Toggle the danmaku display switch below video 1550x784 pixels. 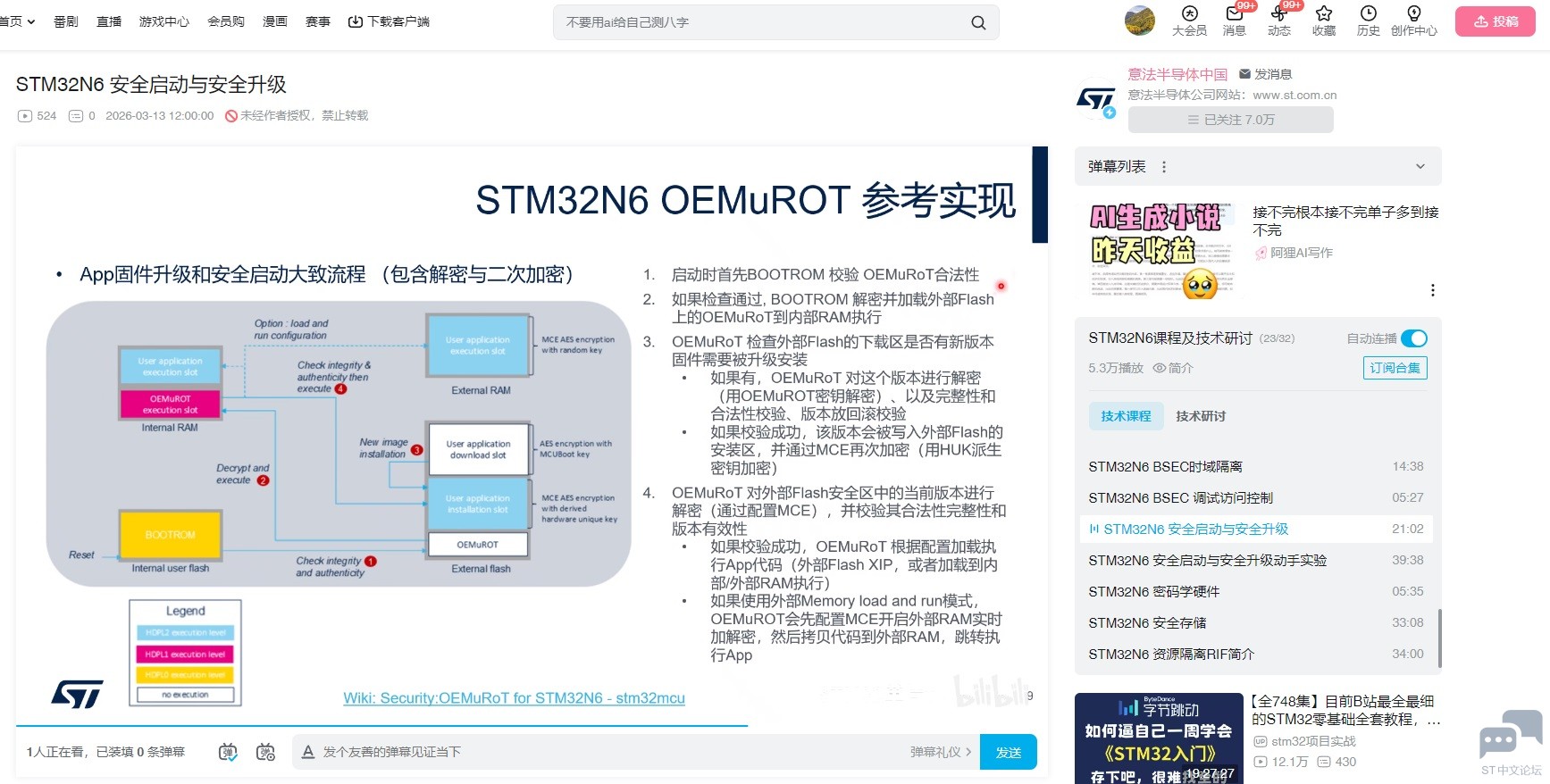(228, 752)
